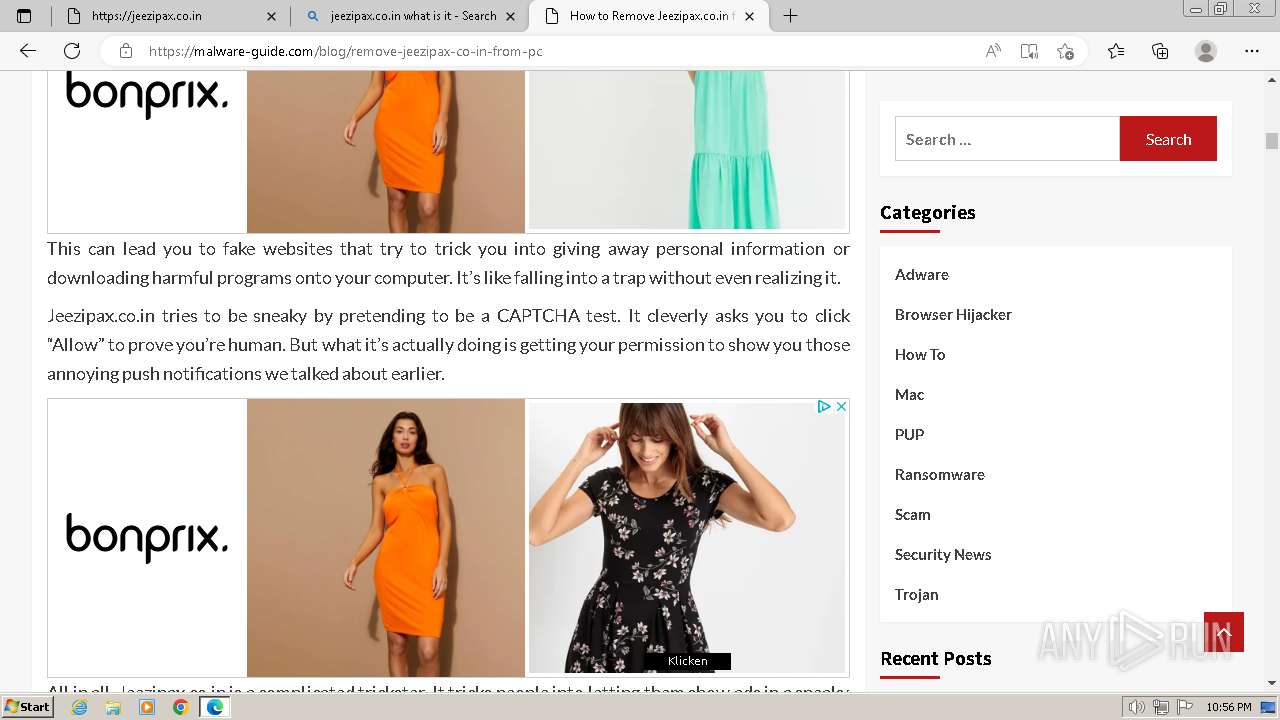Open the PUP category
This screenshot has width=1280, height=720.
(x=909, y=434)
